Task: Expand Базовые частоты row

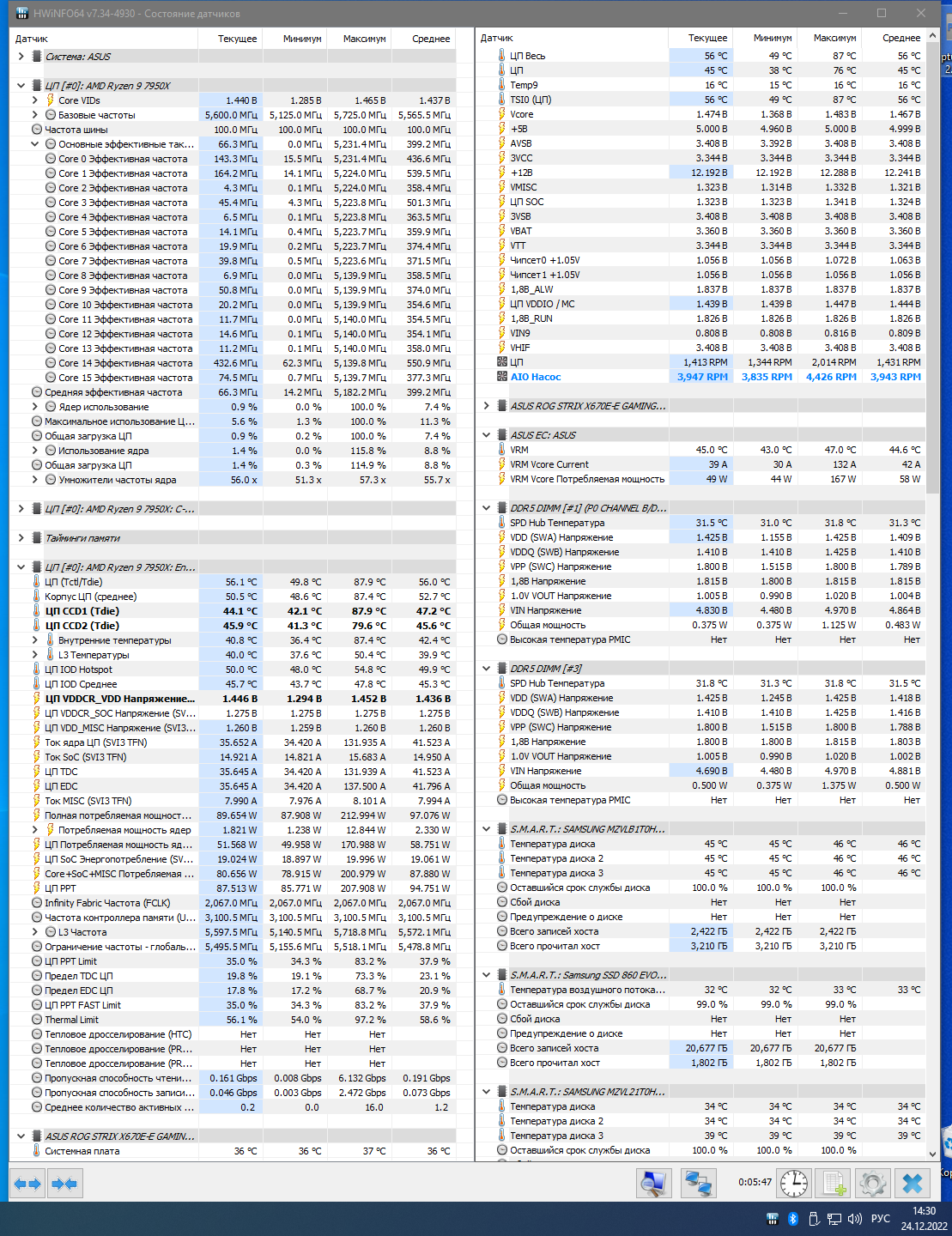Action: coord(35,115)
